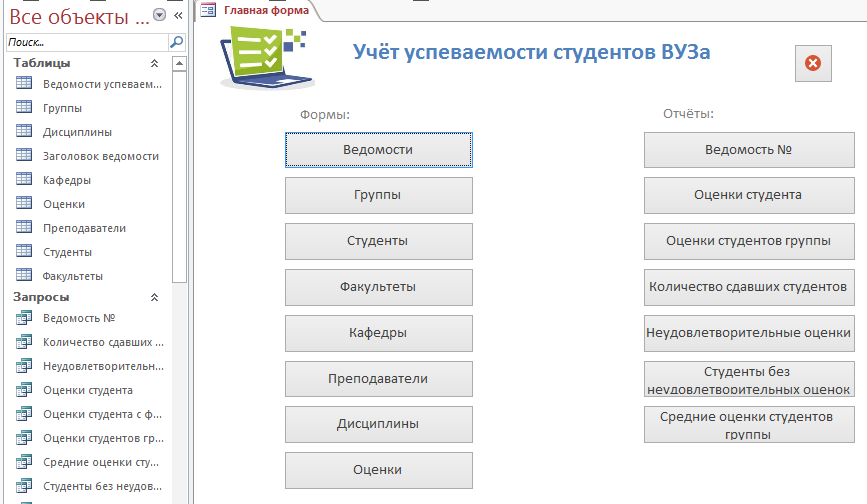Open the Преподаватели form button
This screenshot has width=867, height=504.
(x=378, y=379)
